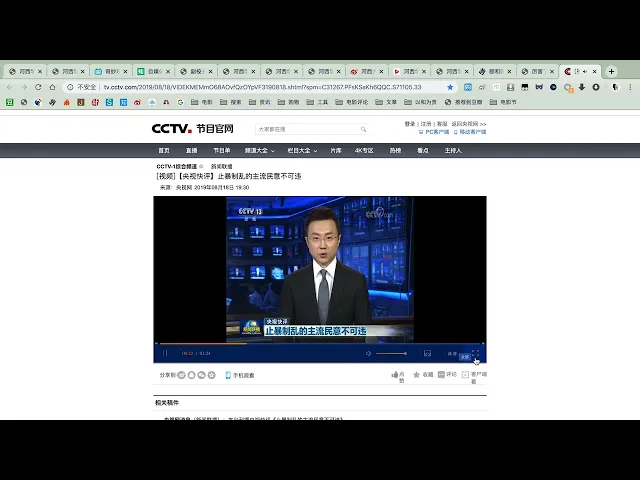Image resolution: width=640 pixels, height=480 pixels.
Task: Click the 评论 comment icon
Action: click(441, 374)
